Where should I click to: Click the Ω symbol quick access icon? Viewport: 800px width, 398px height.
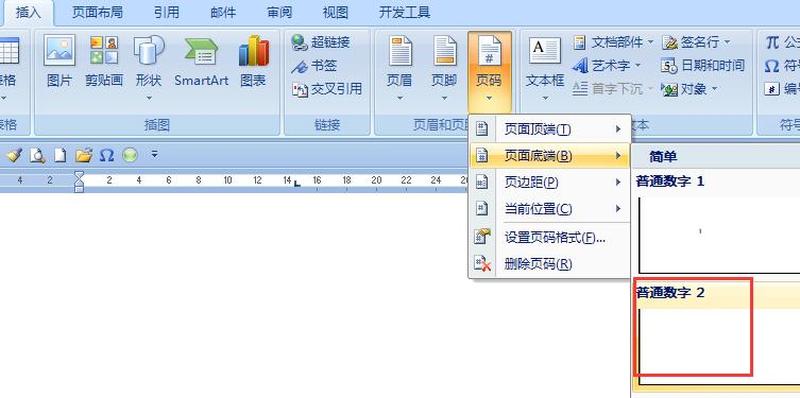click(x=107, y=155)
